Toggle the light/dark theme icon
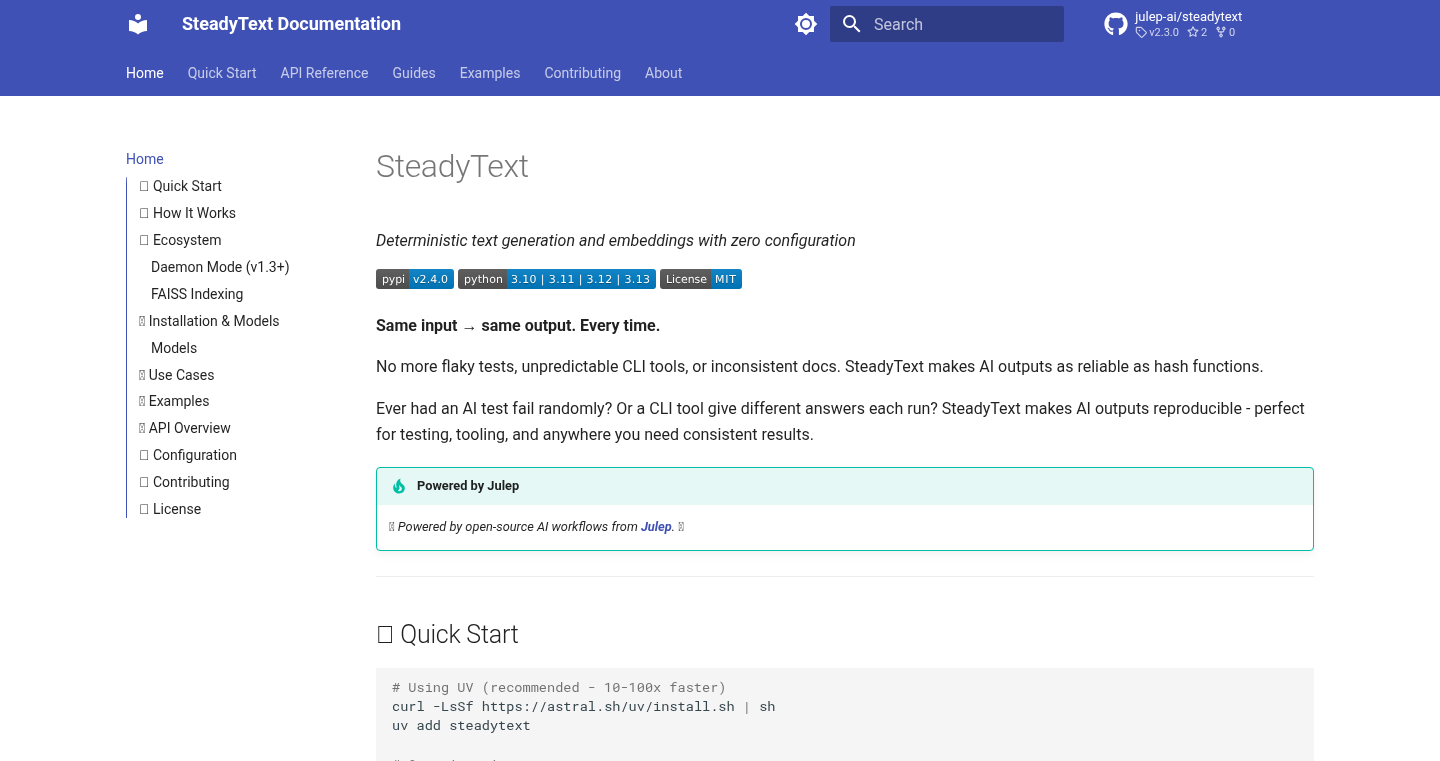The width and height of the screenshot is (1440, 761). coord(806,24)
